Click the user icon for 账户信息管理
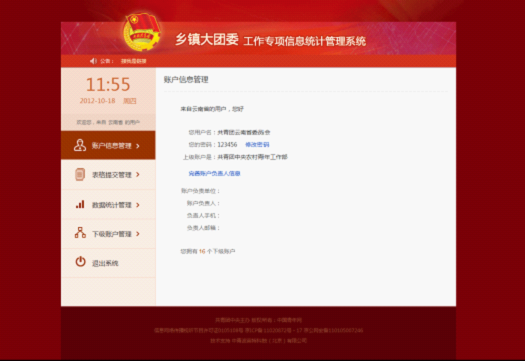525x361 pixels. [x=80, y=145]
